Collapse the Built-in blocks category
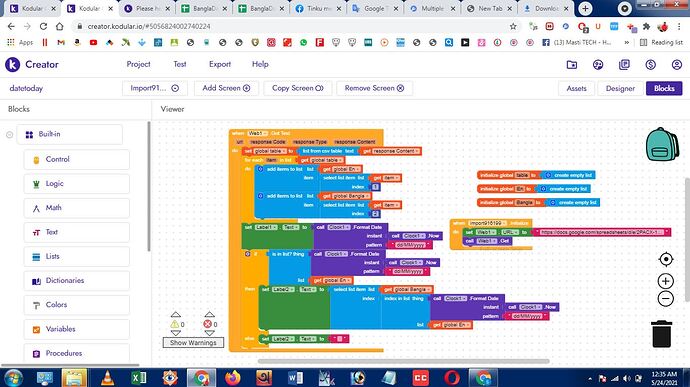Screen dimensions: 690x387 coord(9,135)
